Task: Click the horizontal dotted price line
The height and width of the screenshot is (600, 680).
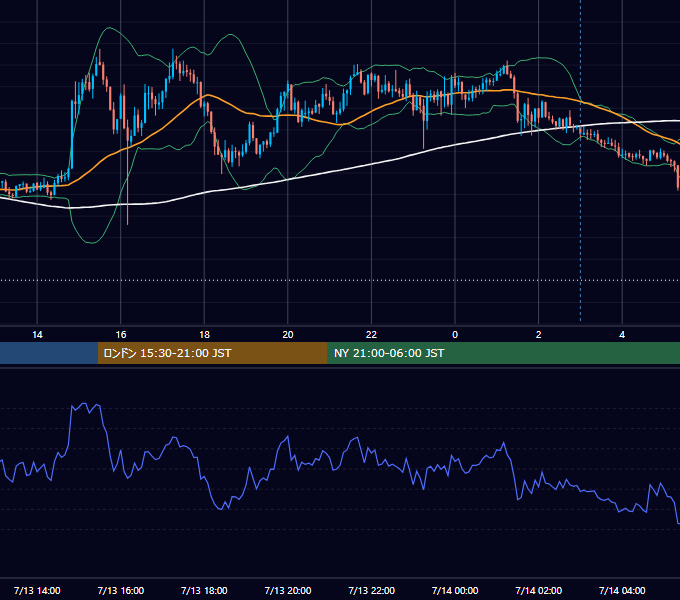Action: [340, 280]
